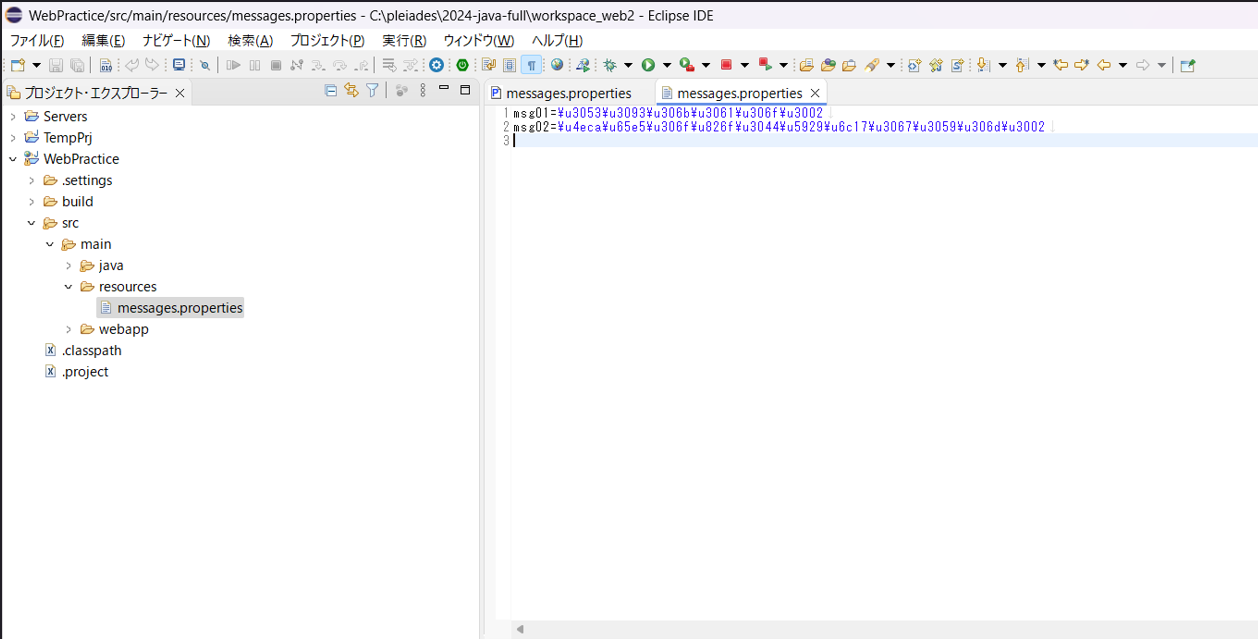Close the active messages.properties editor tab

[x=815, y=93]
